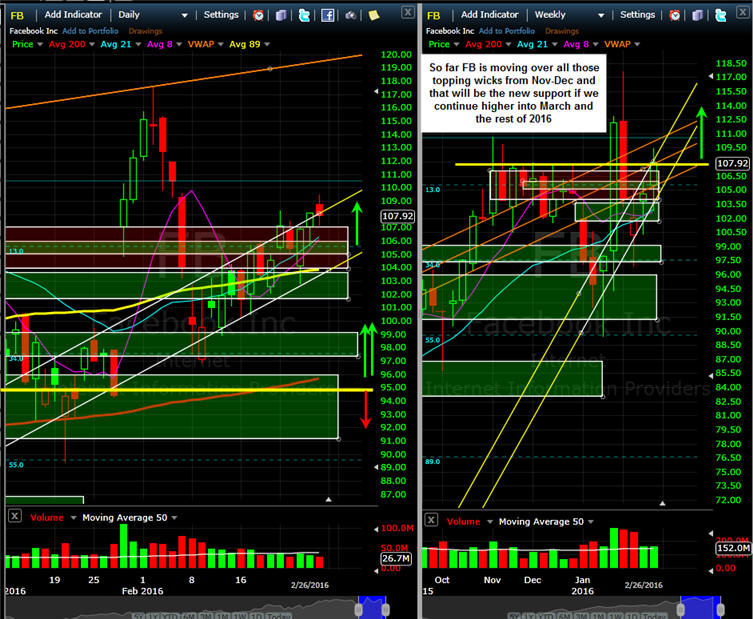The image size is (753, 619).
Task: Click the right range handle on Daily navigator
Action: coord(385,609)
